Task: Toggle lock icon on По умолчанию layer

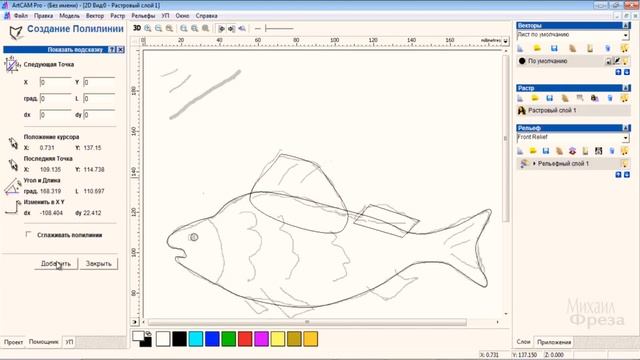Action: point(608,61)
